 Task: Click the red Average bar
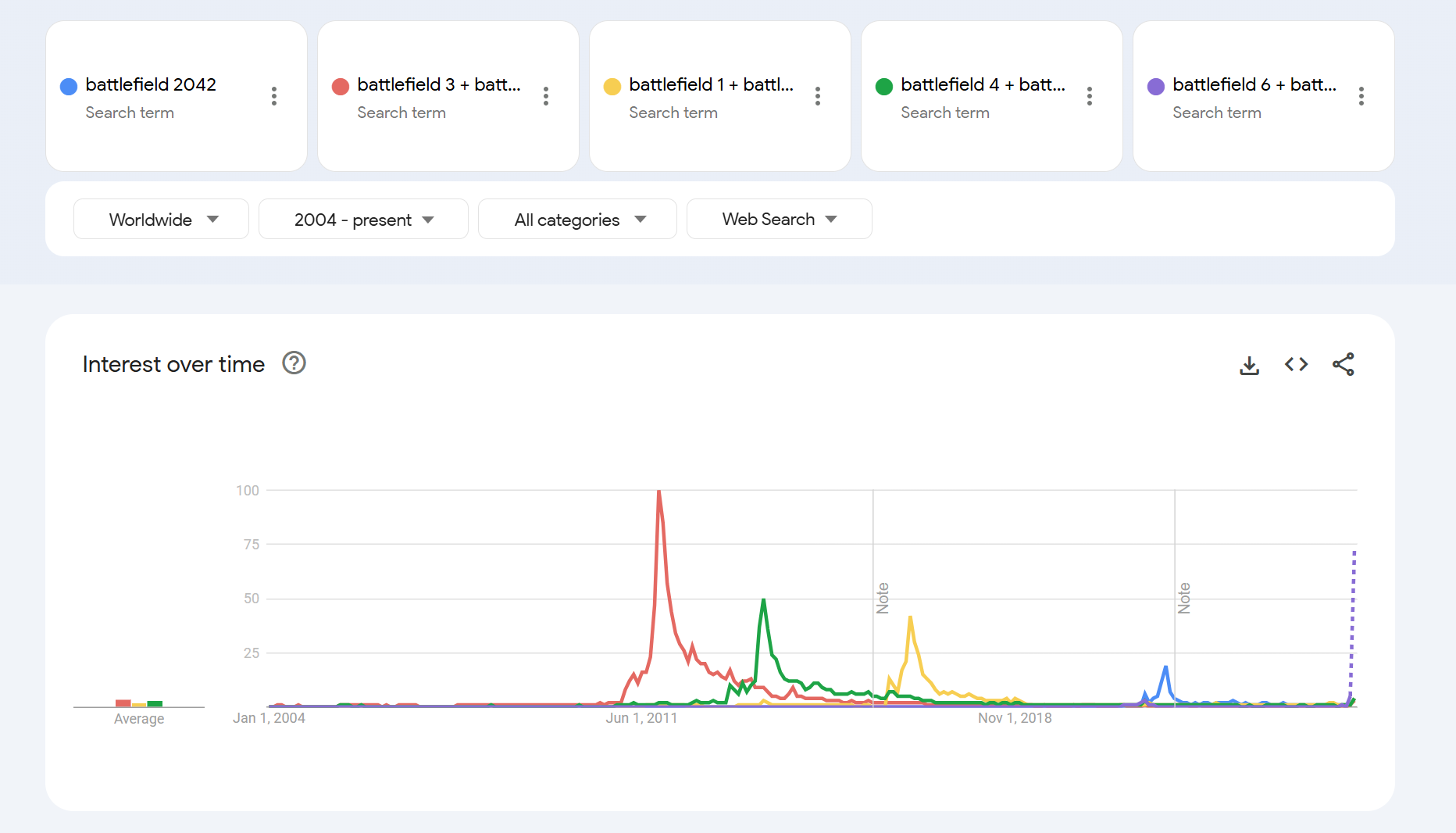click(123, 703)
